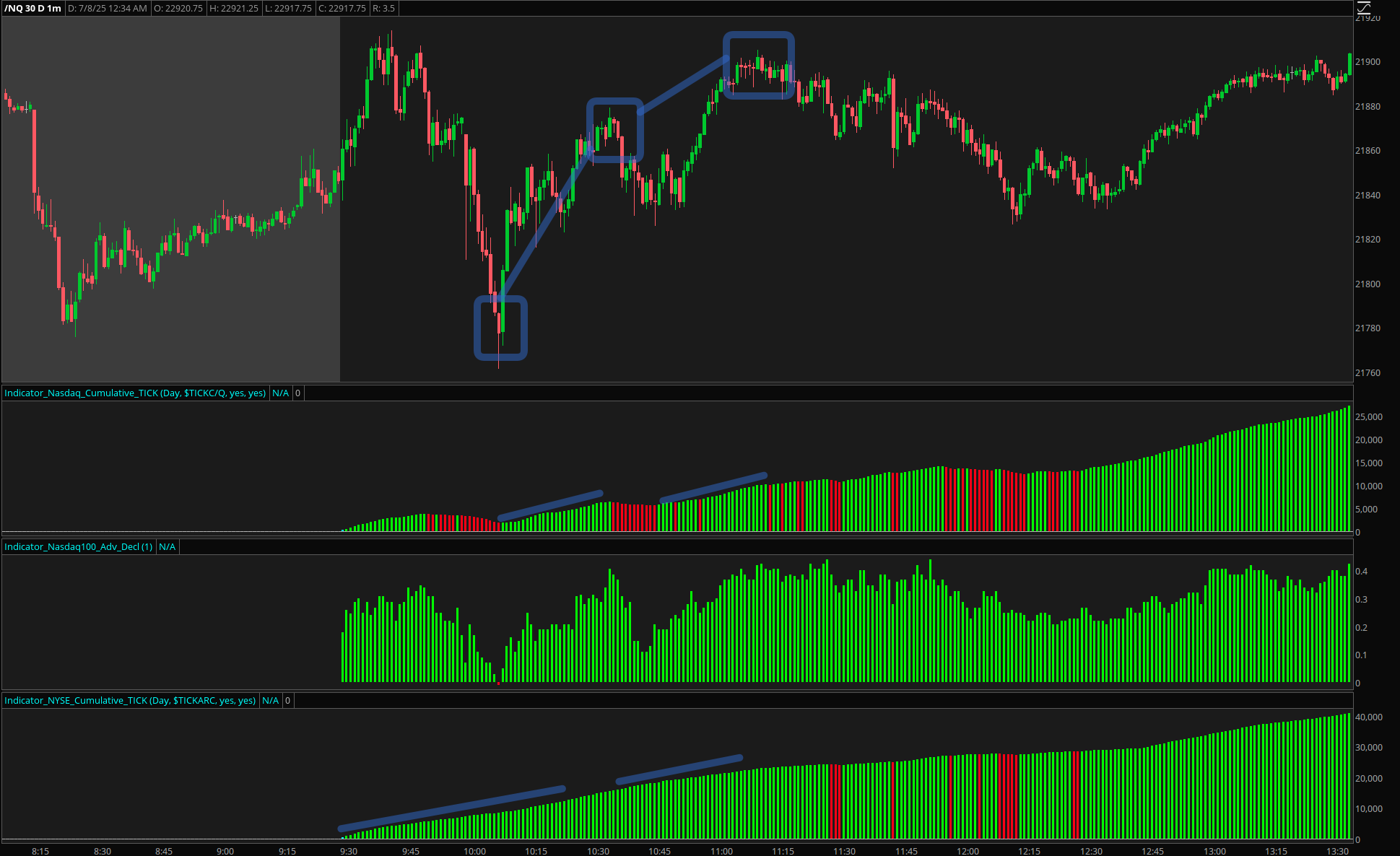Click the close price value C: 22917.75
1400x856 pixels.
pos(342,9)
